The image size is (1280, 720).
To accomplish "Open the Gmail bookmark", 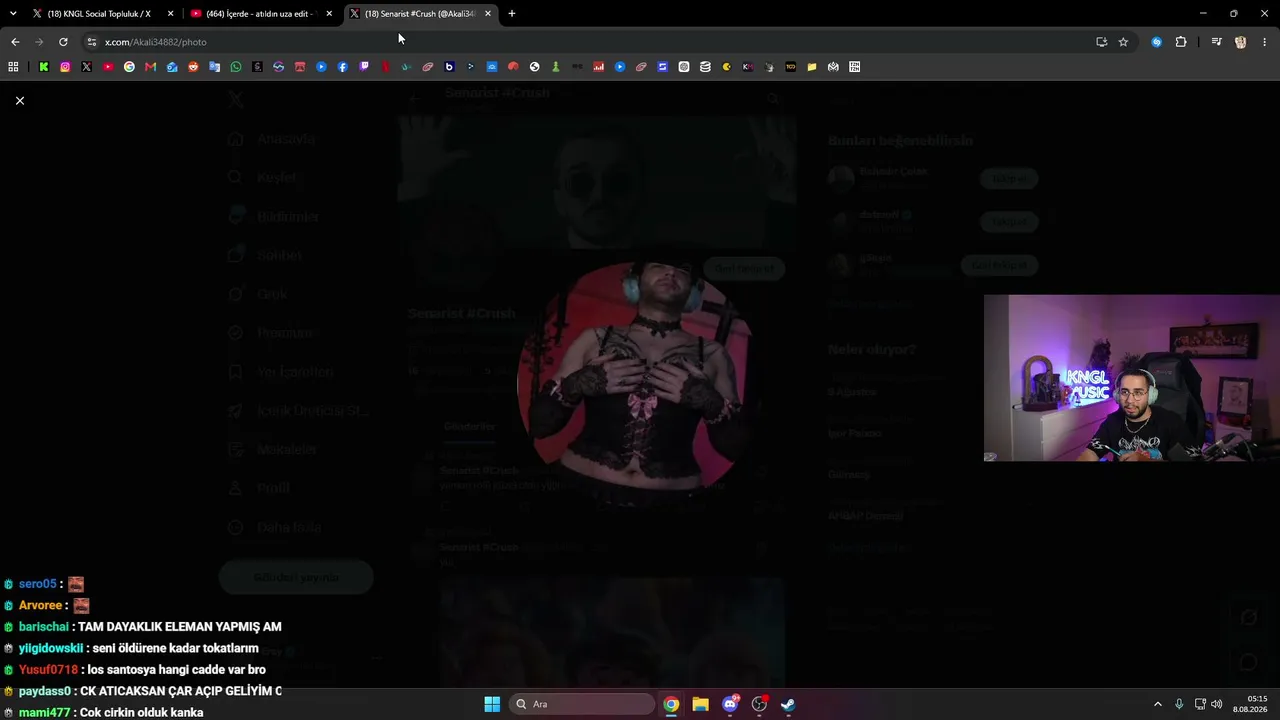I will (150, 67).
